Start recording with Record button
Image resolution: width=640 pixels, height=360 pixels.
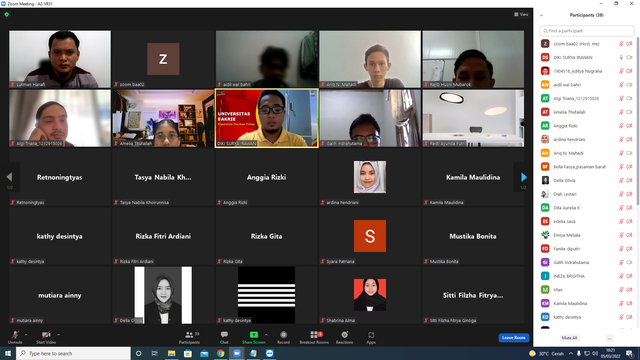tap(283, 337)
